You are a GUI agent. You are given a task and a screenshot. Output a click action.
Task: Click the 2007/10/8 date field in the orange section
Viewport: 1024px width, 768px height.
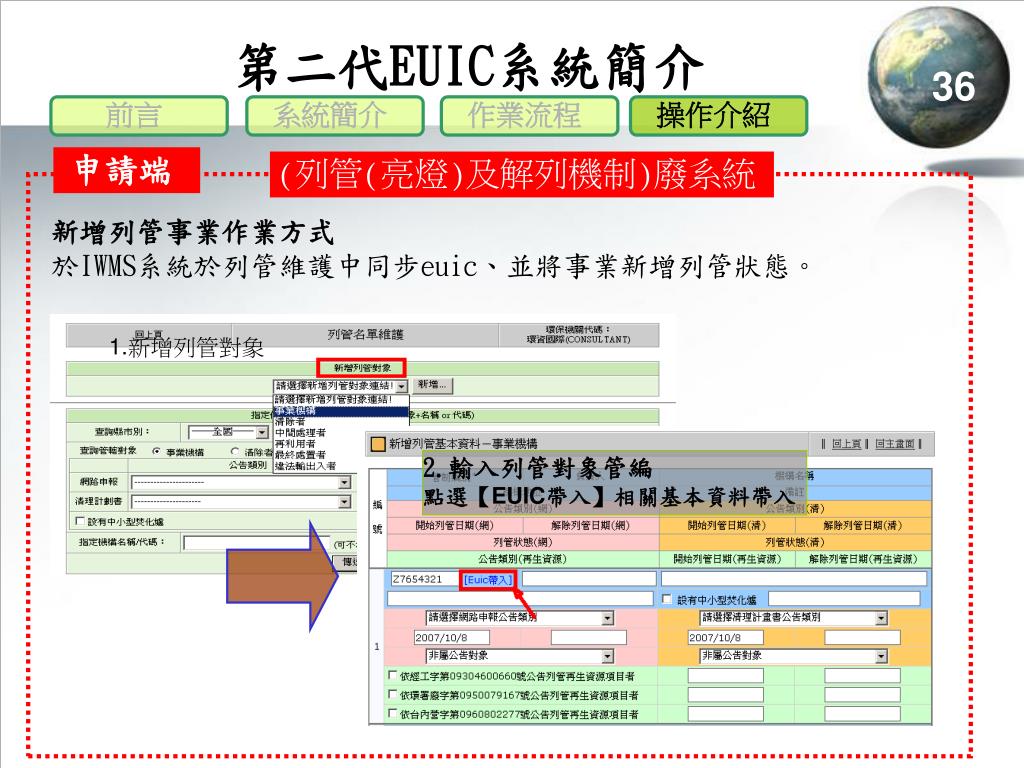(726, 637)
